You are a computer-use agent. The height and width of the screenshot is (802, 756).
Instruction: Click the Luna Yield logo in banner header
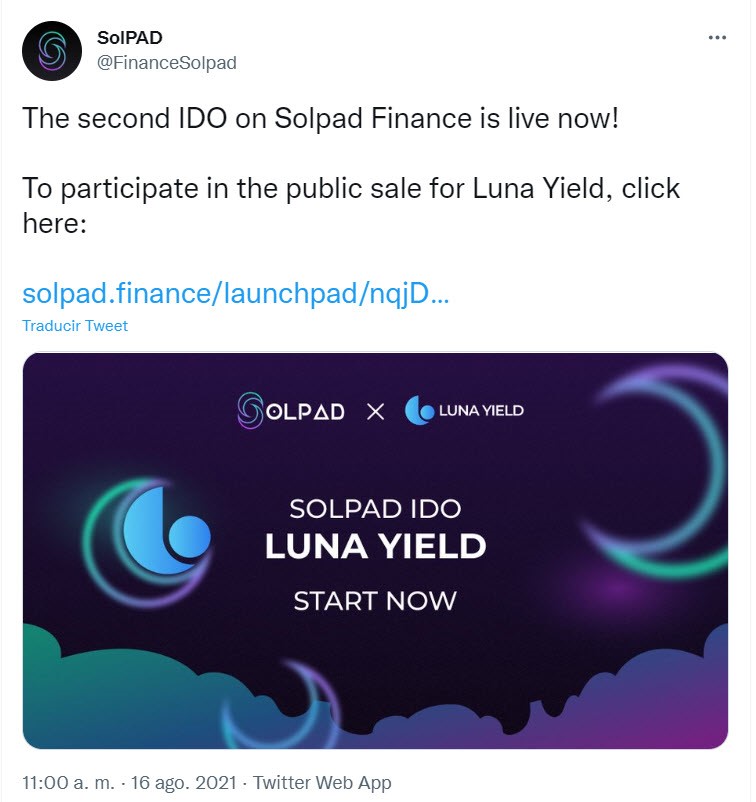tap(464, 410)
